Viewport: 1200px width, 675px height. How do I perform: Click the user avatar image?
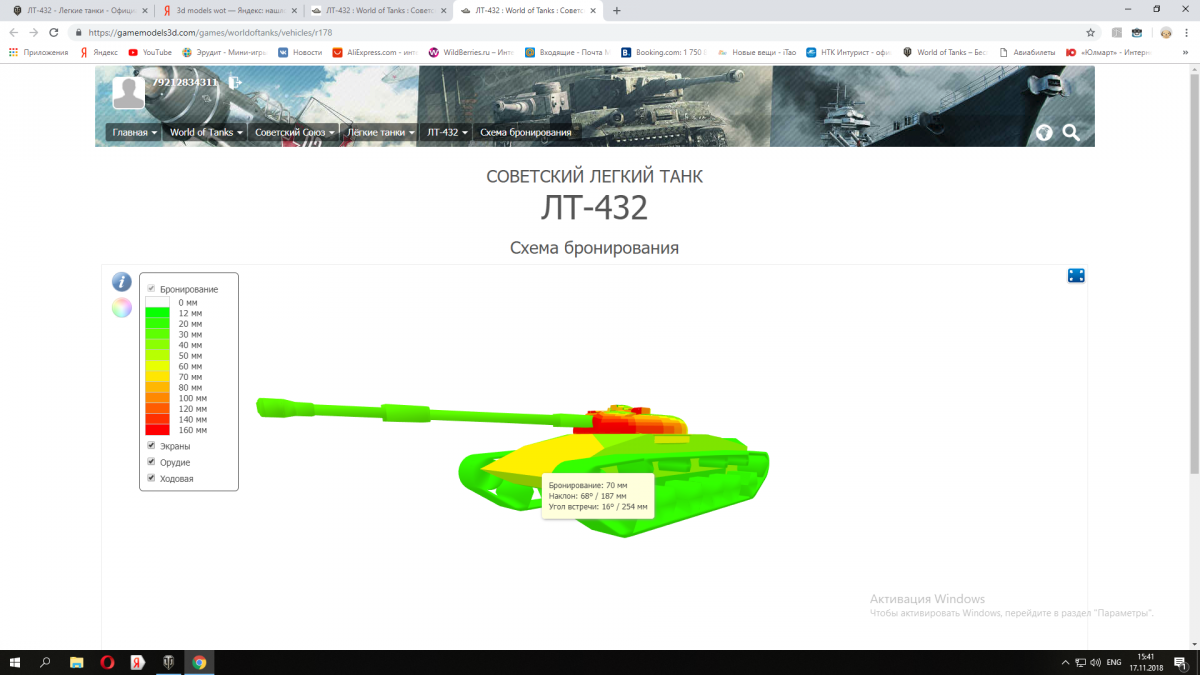point(128,93)
